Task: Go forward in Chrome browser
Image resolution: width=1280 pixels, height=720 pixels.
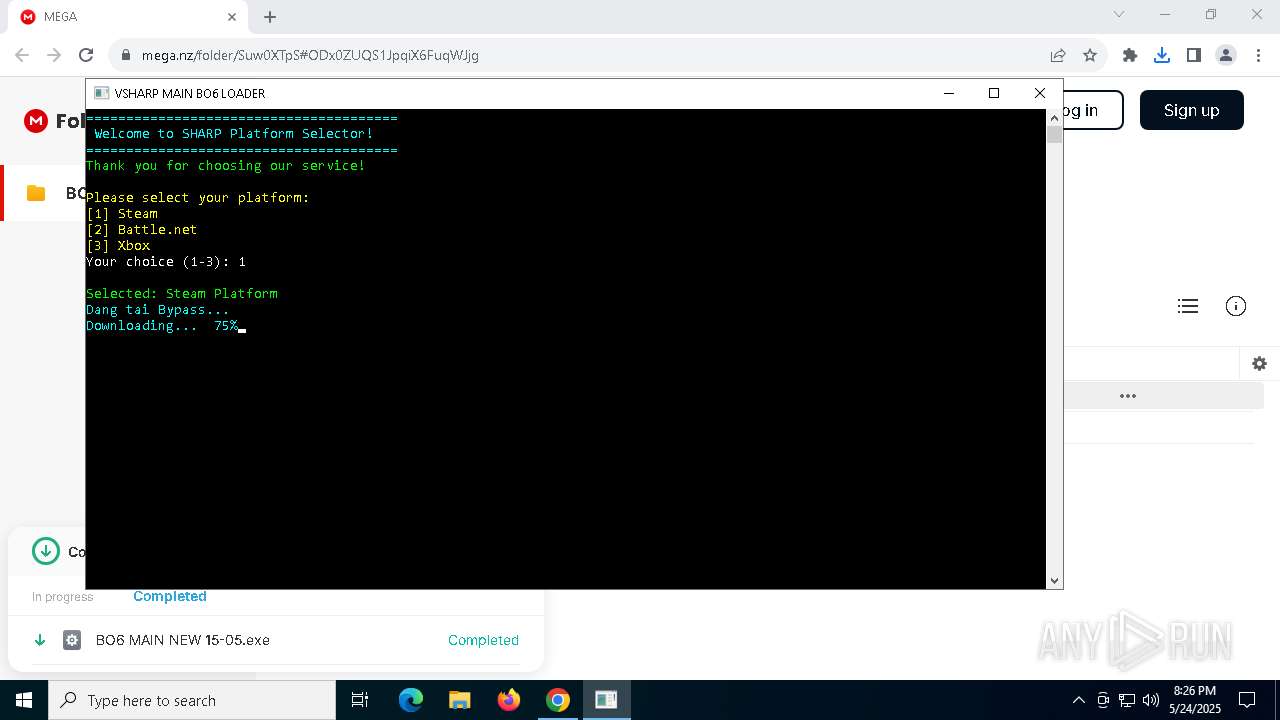Action: click(x=54, y=55)
